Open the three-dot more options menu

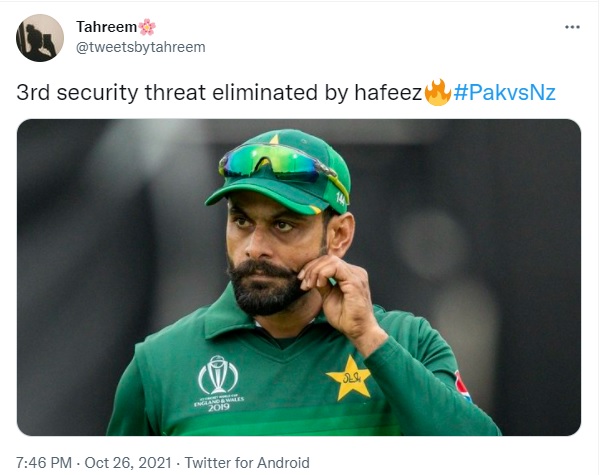pyautogui.click(x=572, y=27)
